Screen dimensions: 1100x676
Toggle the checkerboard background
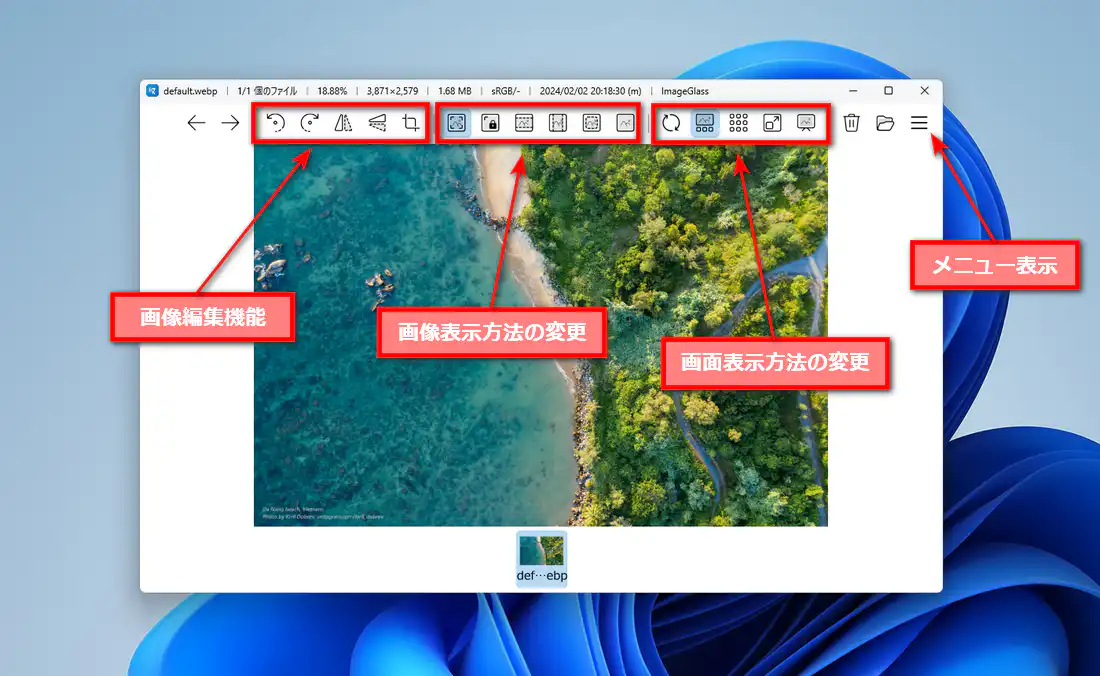point(739,123)
